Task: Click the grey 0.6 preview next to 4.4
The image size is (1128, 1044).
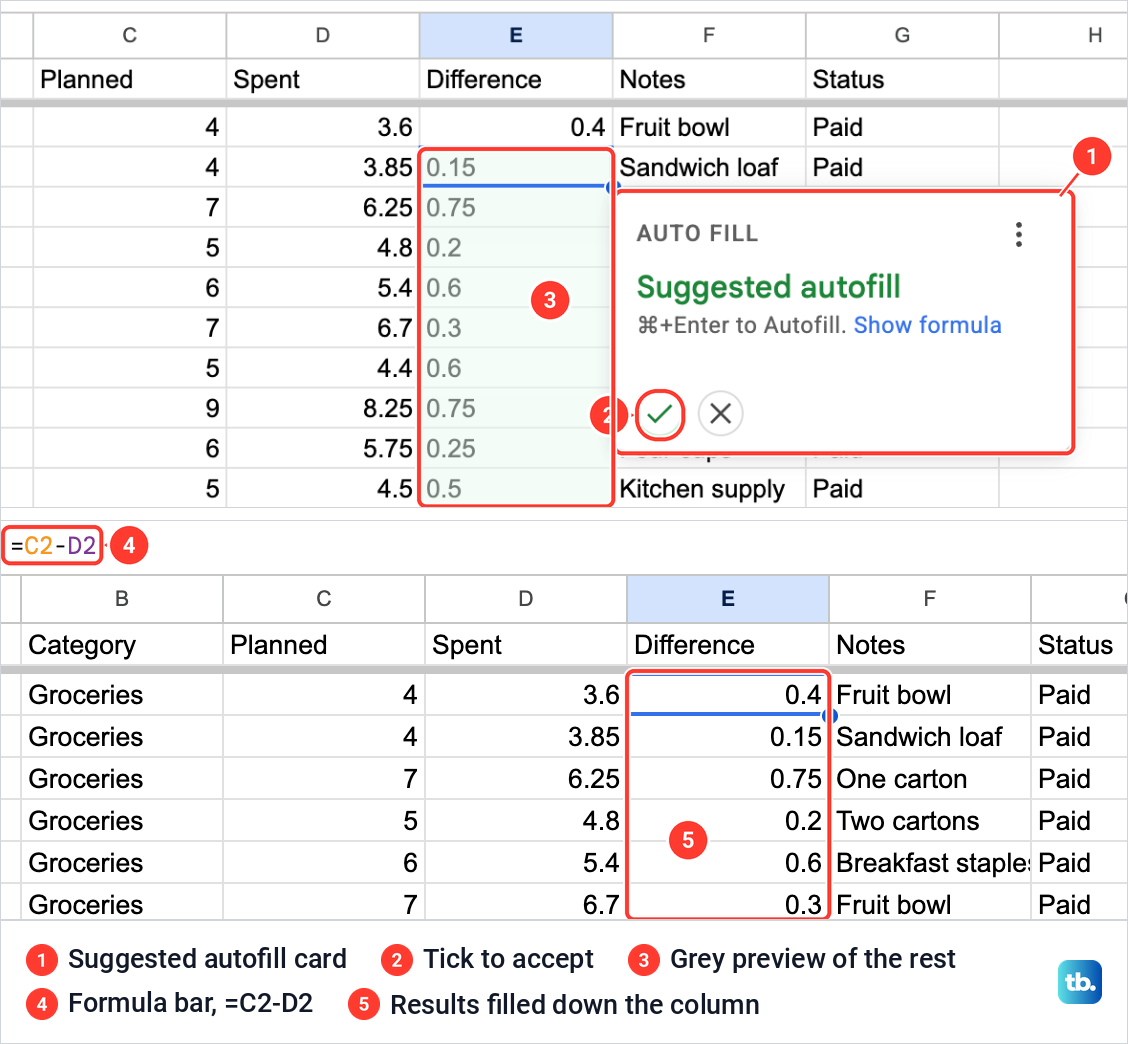Action: pos(516,368)
